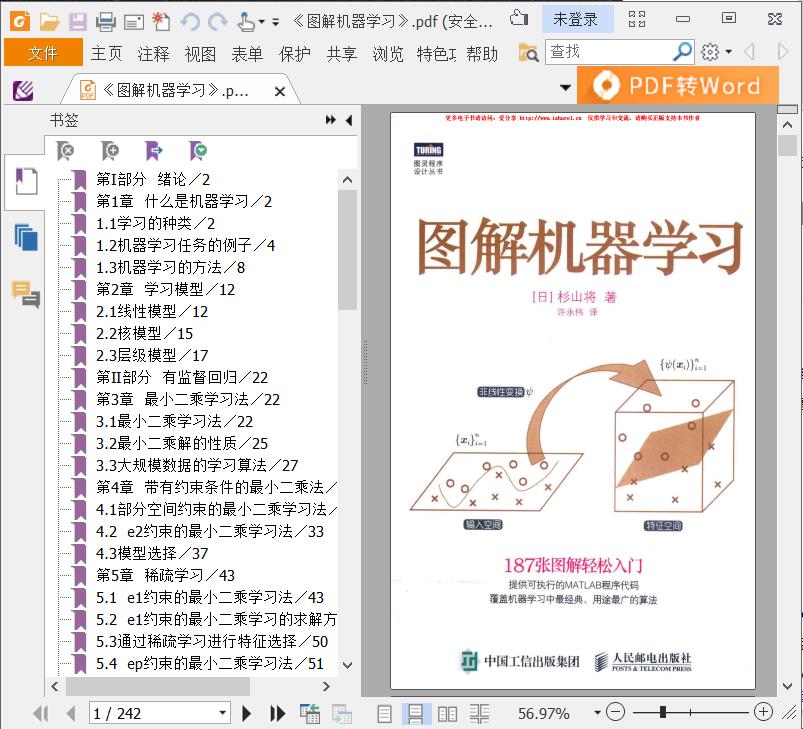Screen dimensions: 803x729
Task: Click the add new bookmark icon
Action: [110, 151]
